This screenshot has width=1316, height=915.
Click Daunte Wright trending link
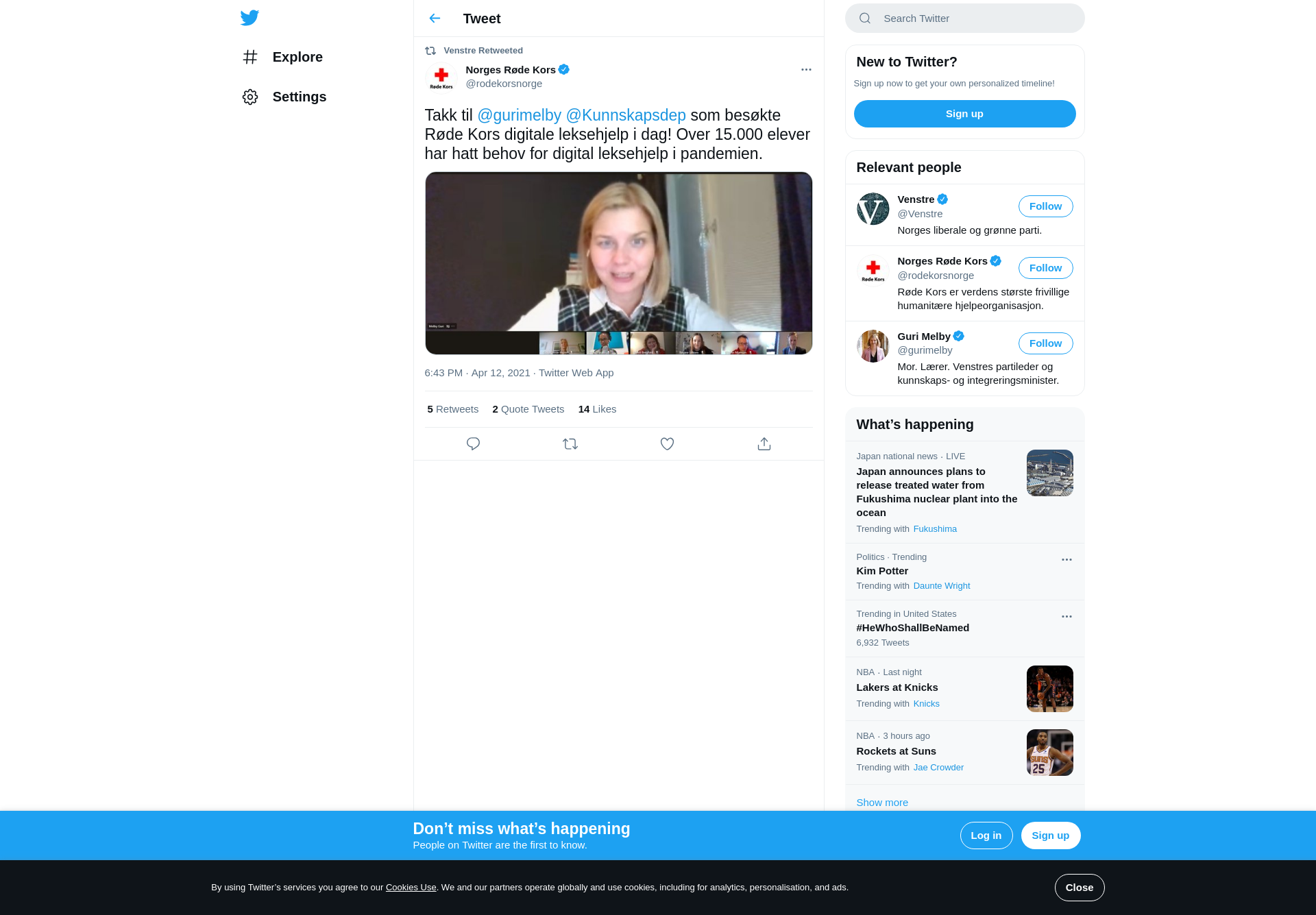tap(941, 586)
